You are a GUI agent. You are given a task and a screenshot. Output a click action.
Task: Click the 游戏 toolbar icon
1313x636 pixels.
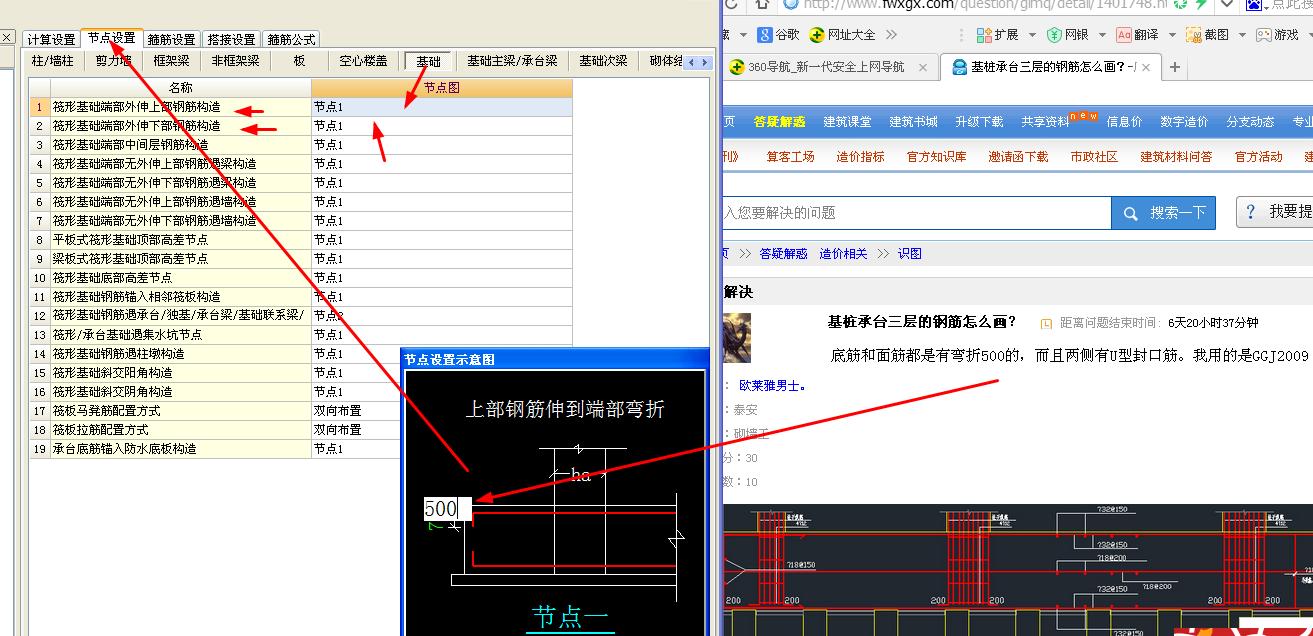[1279, 34]
